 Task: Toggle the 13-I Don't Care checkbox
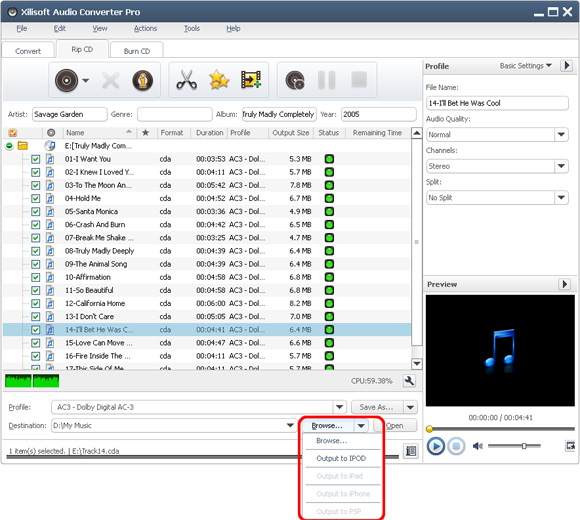point(36,317)
